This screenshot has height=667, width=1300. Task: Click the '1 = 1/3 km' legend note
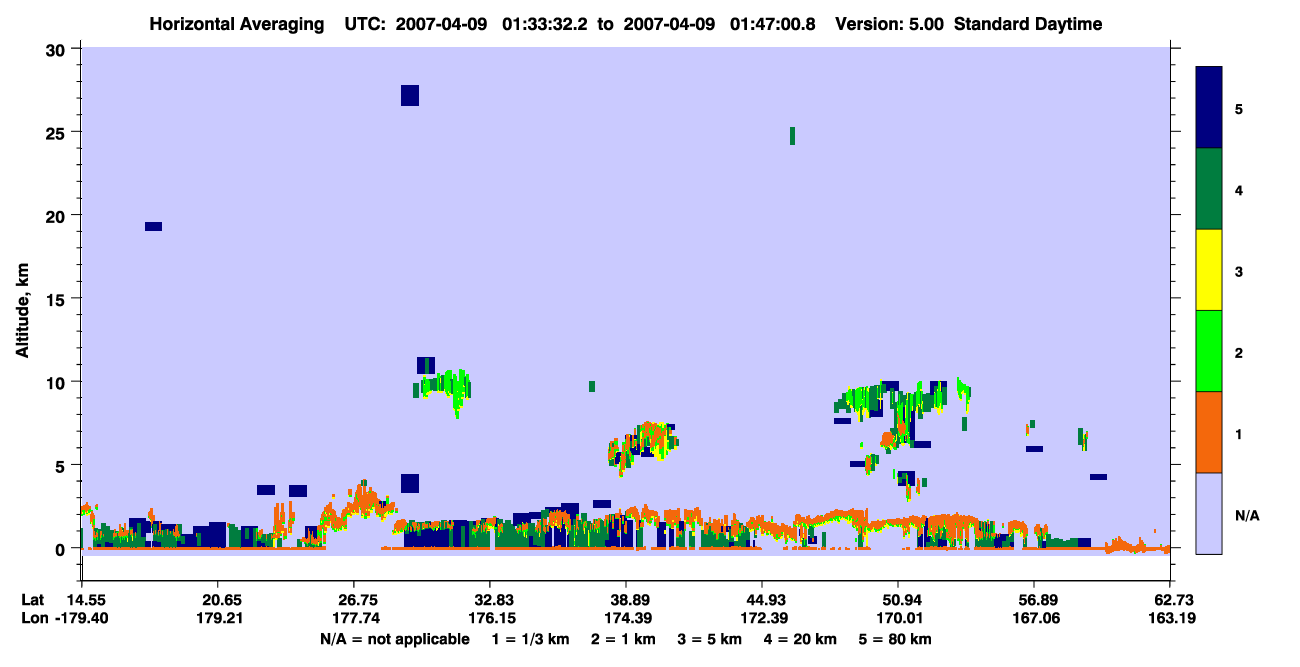coord(532,639)
